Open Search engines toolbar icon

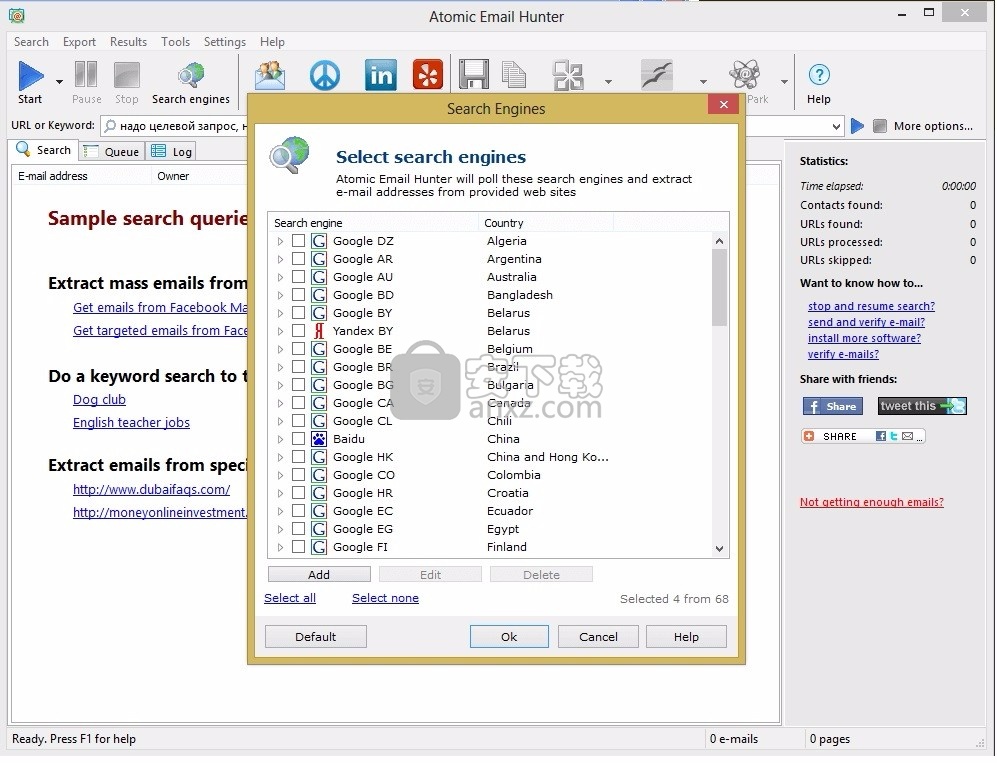point(191,76)
